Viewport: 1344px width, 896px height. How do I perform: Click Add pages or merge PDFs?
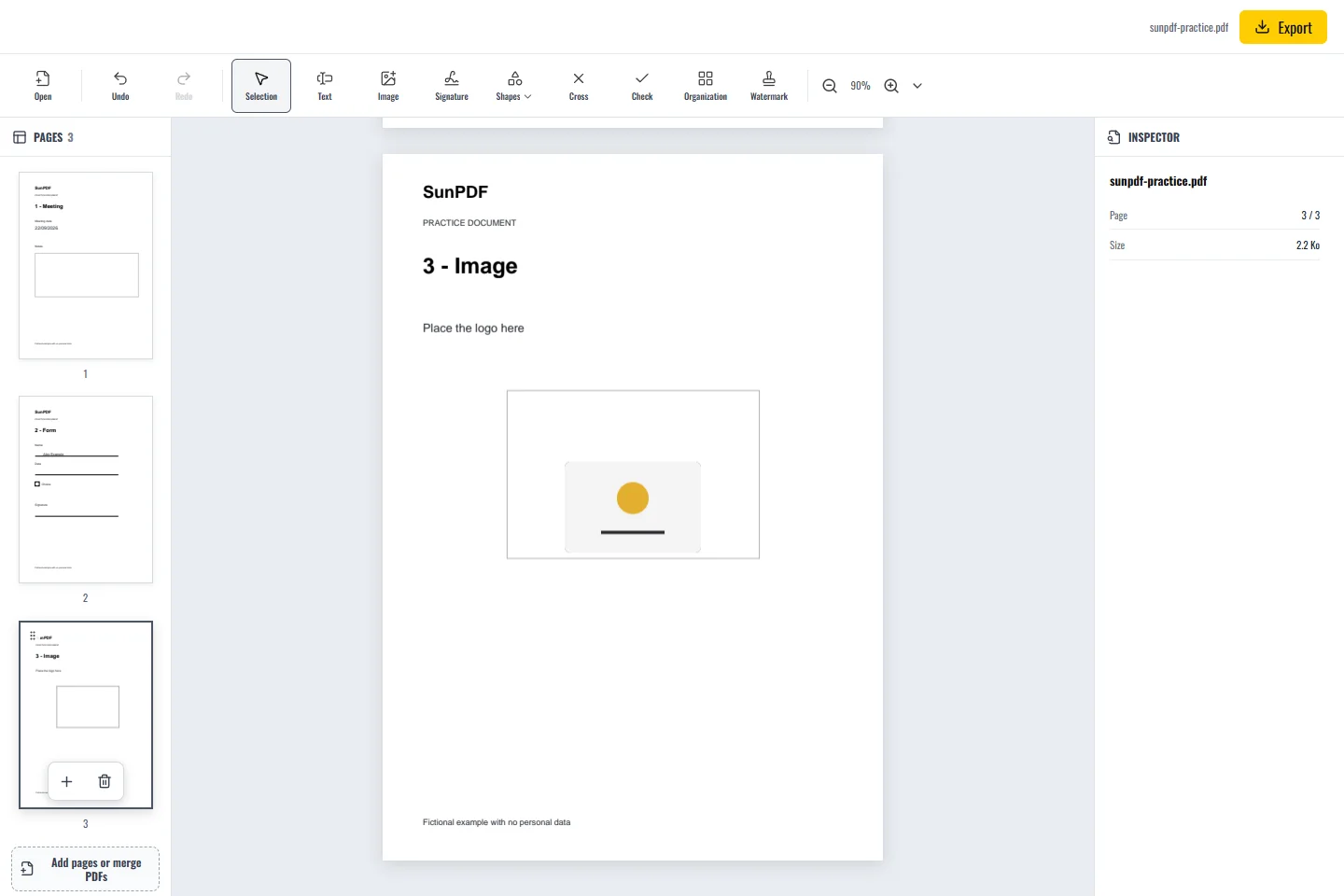[85, 869]
